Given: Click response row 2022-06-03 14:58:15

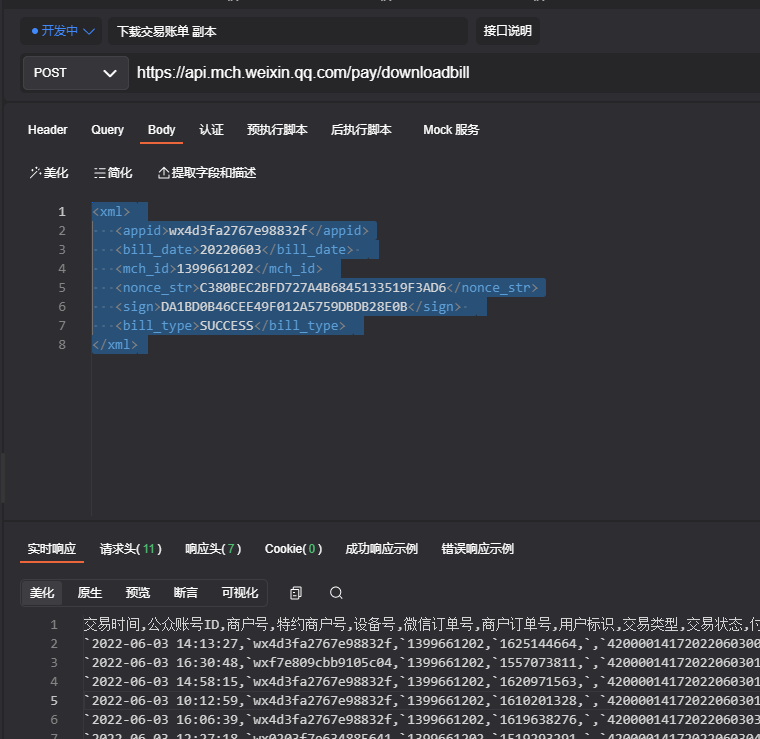Looking at the screenshot, I should [421, 682].
